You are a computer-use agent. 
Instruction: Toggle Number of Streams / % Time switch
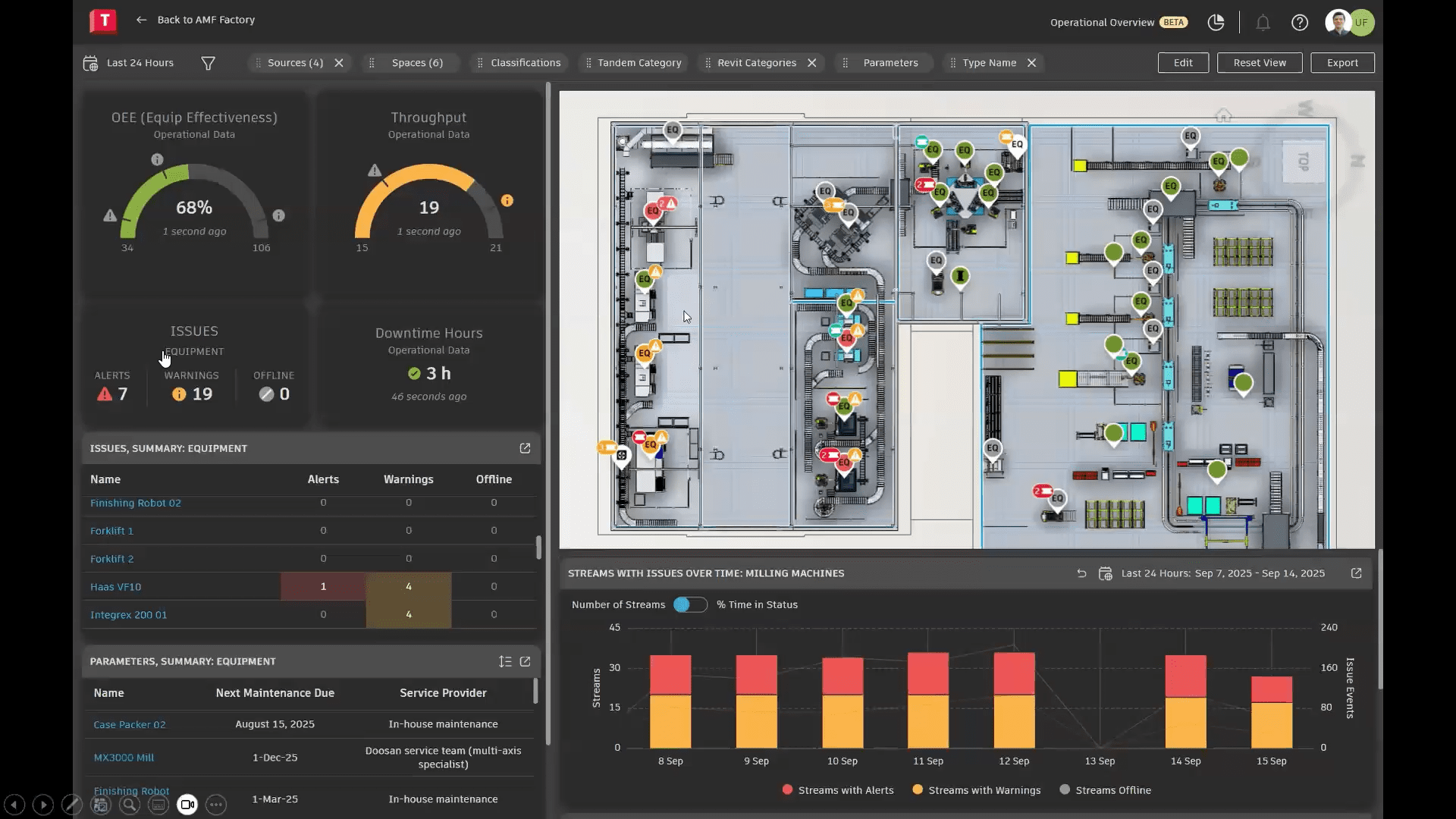point(690,604)
